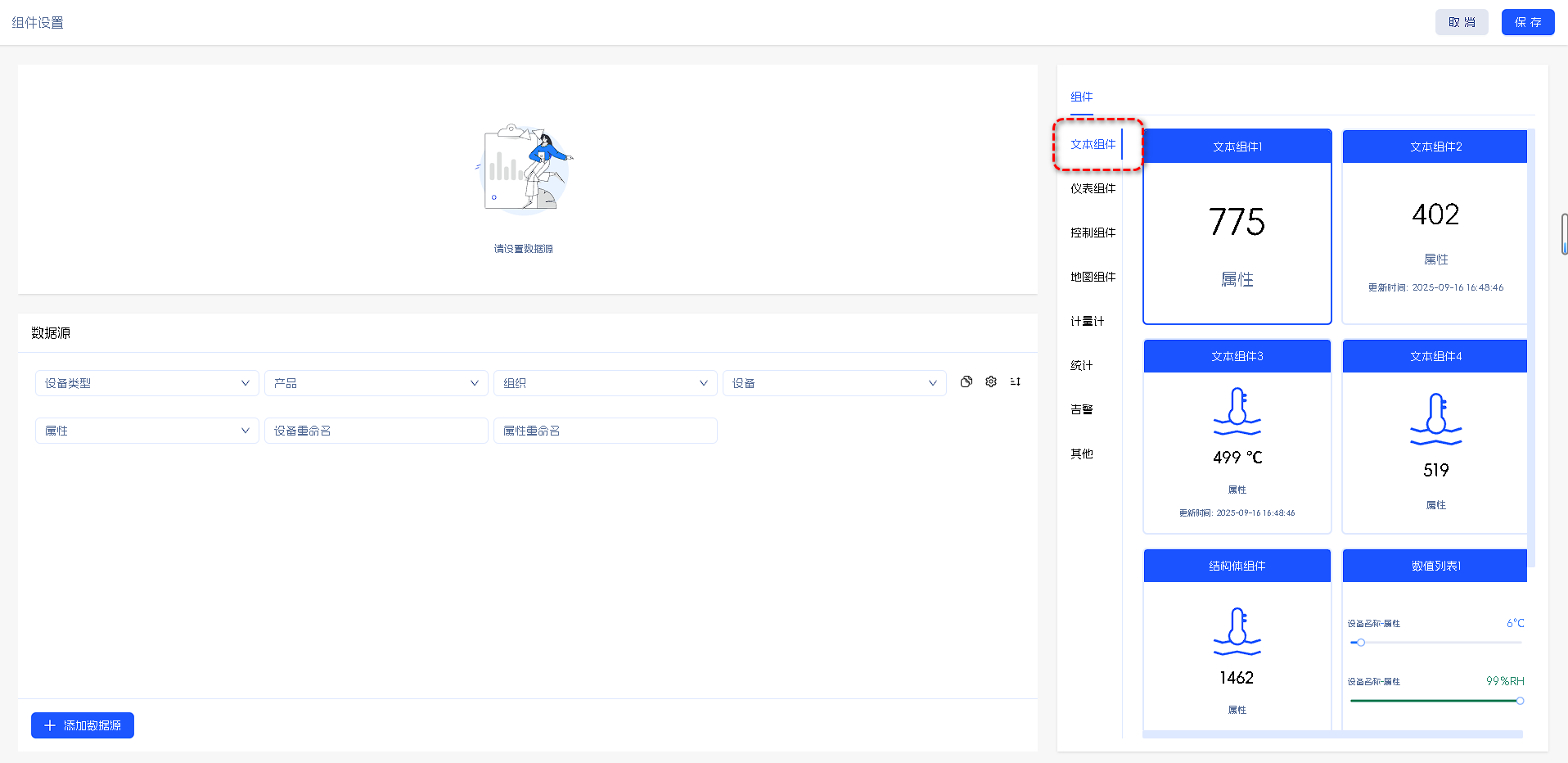Expand the 属性 dropdown selector
This screenshot has height=763, width=1568.
click(x=147, y=431)
